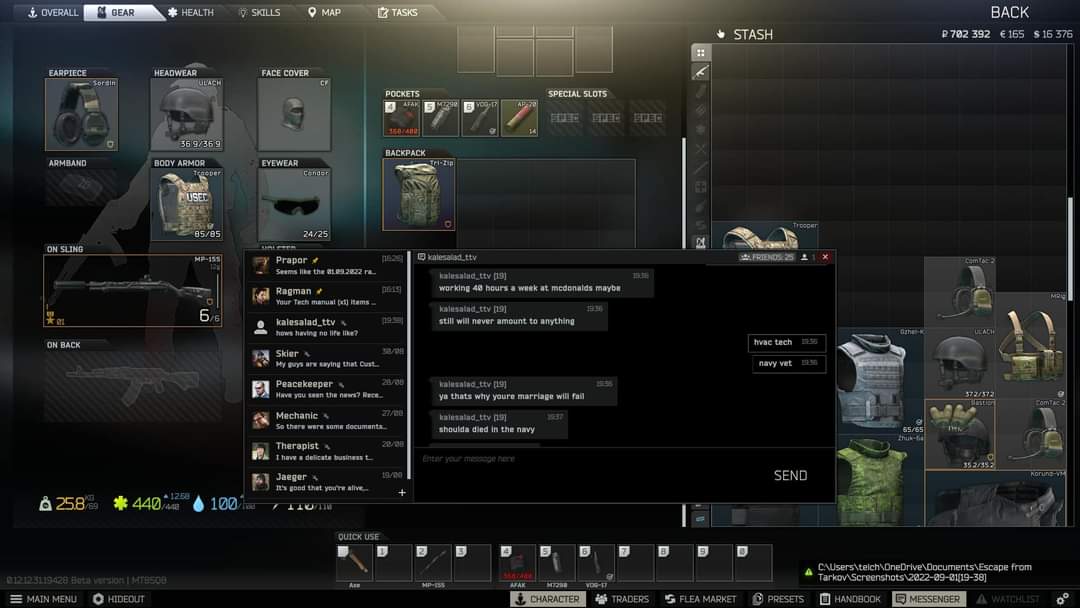Click the empty armband slot
Viewport: 1080px width, 608px height.
tap(81, 187)
